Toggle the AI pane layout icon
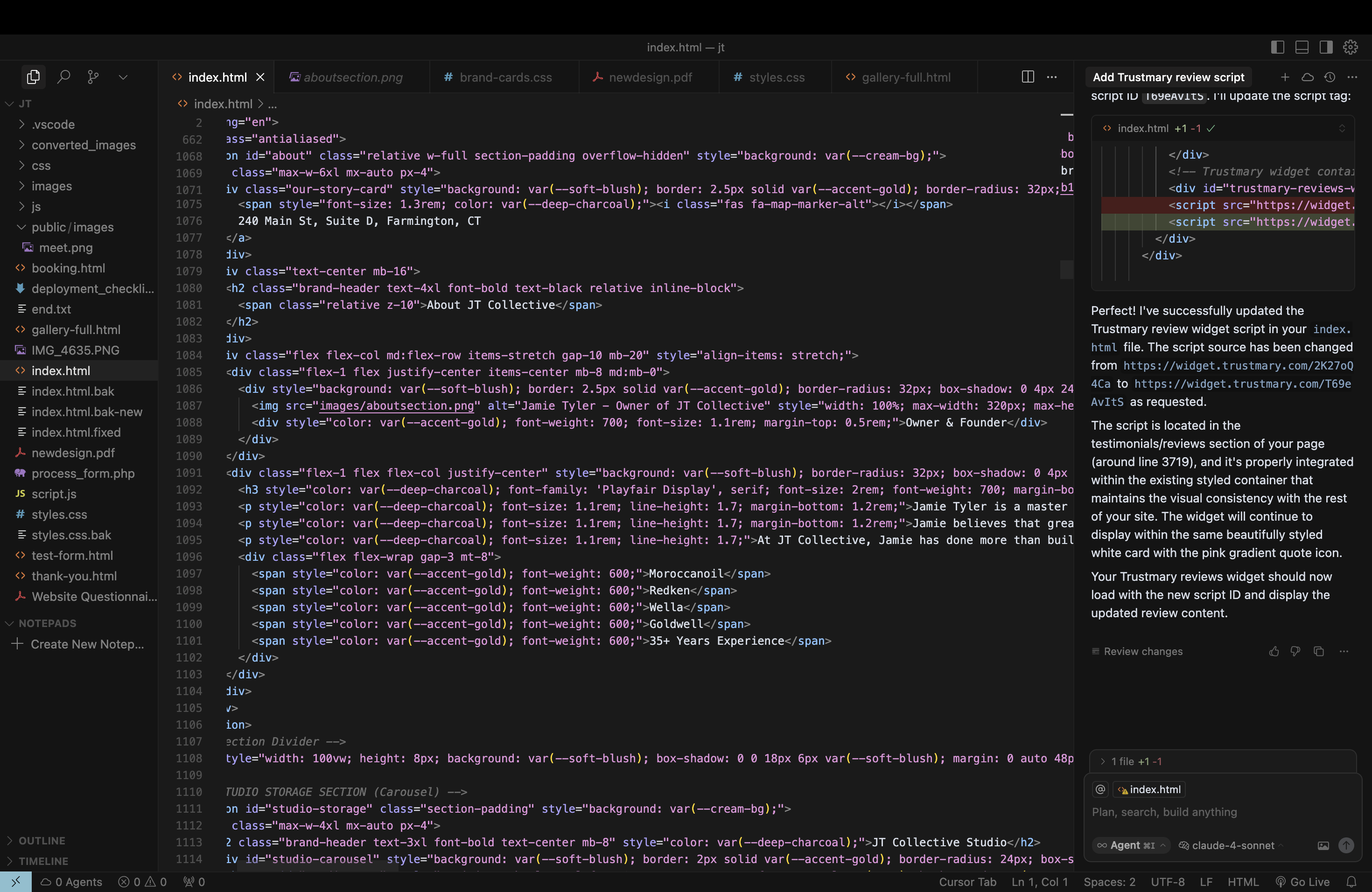 1326,47
